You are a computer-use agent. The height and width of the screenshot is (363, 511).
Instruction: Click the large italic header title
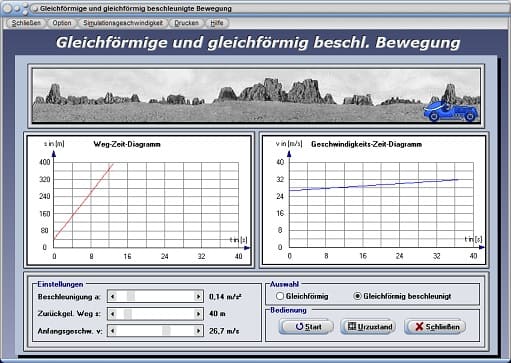tap(258, 43)
